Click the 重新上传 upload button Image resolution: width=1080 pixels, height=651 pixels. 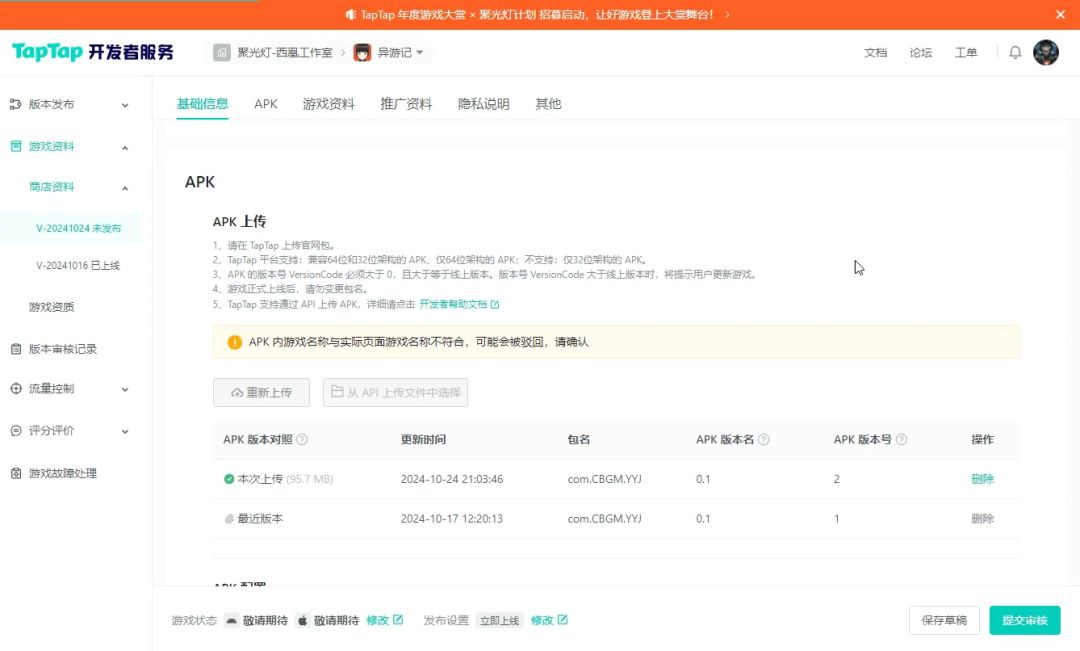[x=261, y=393]
